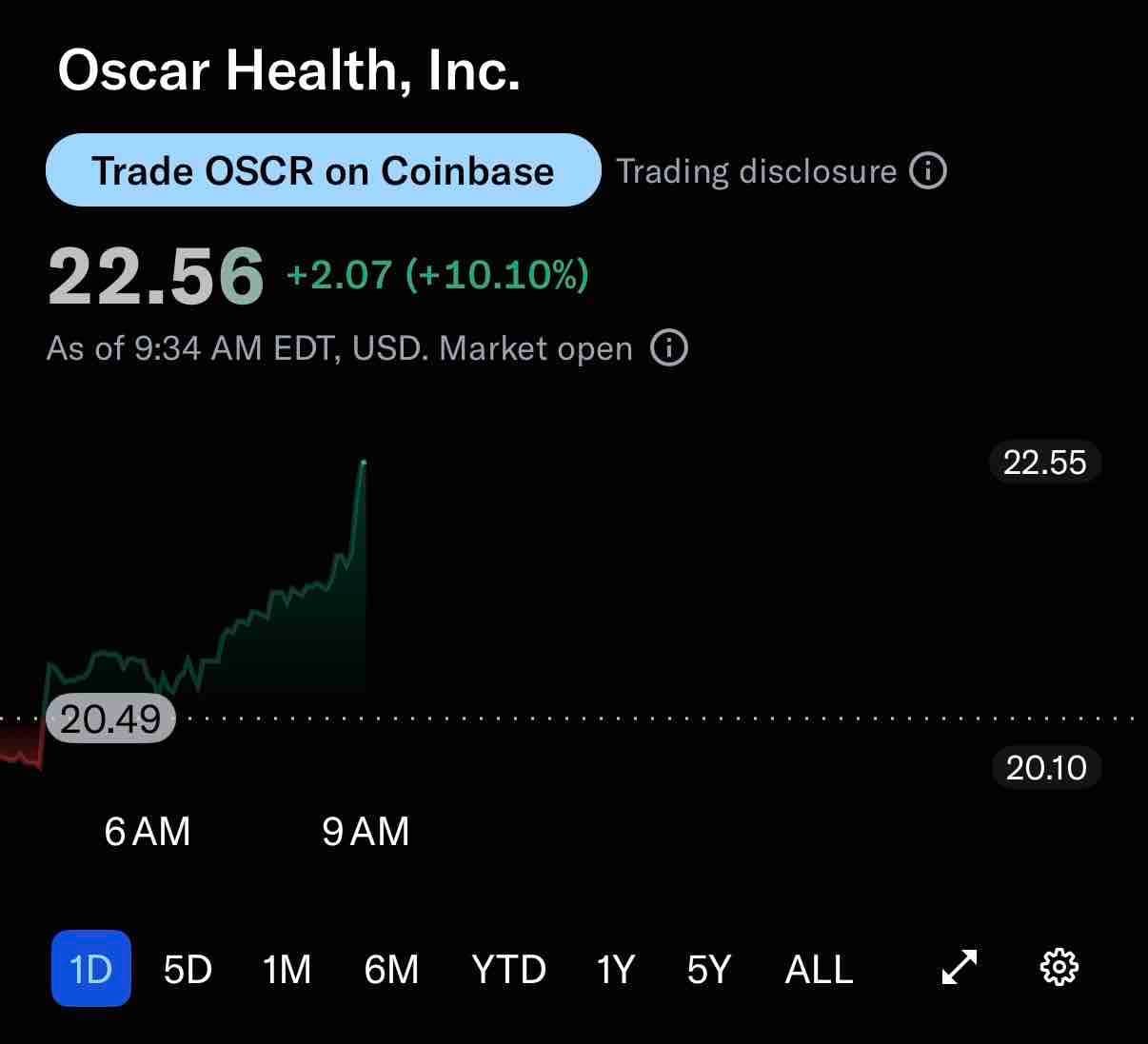Open the Trading disclosure link
The width and height of the screenshot is (1148, 1044).
tap(756, 171)
